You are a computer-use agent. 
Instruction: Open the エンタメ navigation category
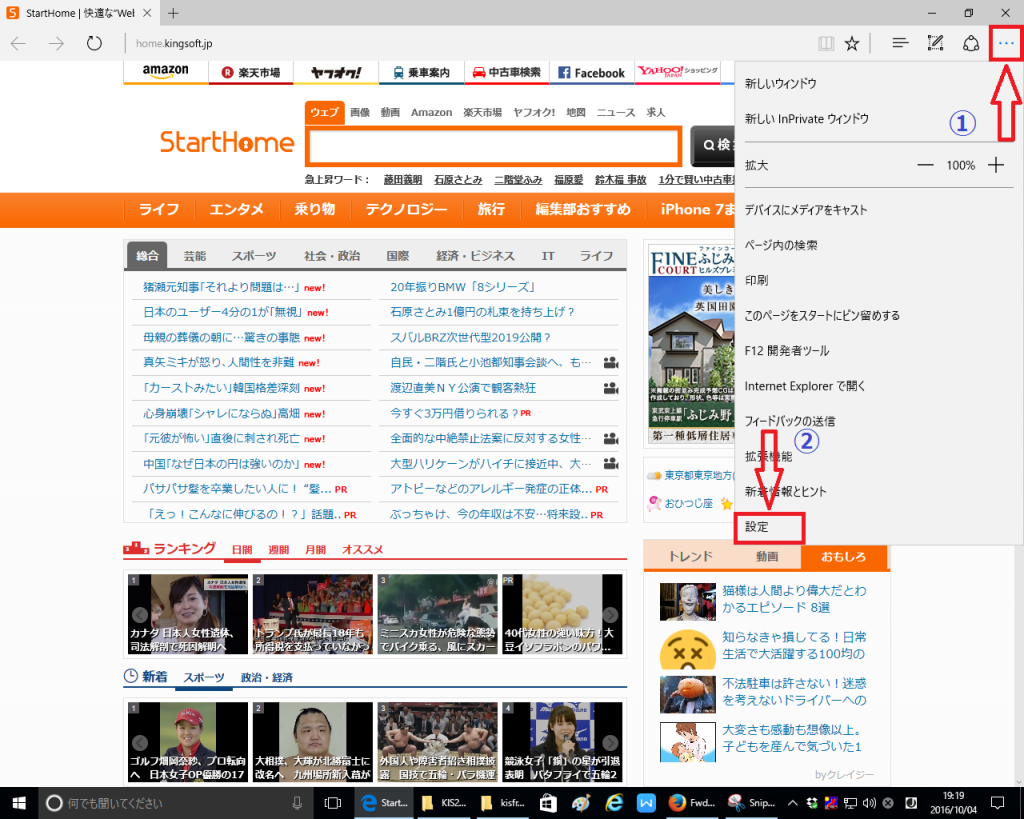(x=236, y=210)
